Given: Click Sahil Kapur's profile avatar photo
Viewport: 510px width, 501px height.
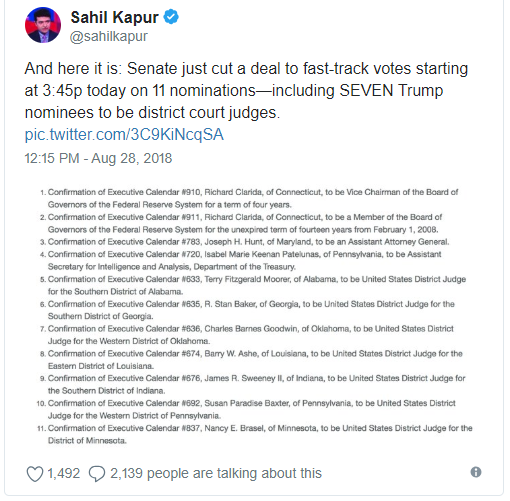Looking at the screenshot, I should click(x=43, y=25).
